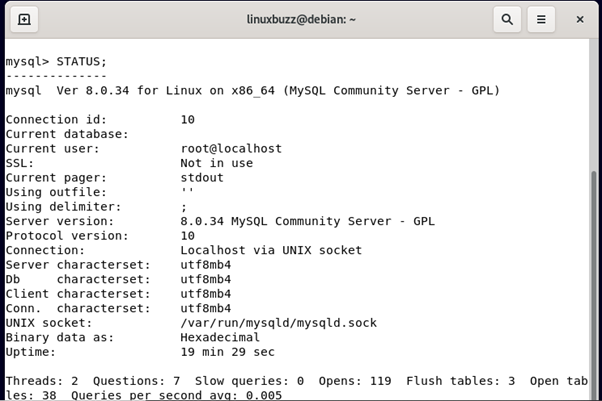Click the 'Binary data as:' label
This screenshot has width=602, height=401.
[60, 338]
